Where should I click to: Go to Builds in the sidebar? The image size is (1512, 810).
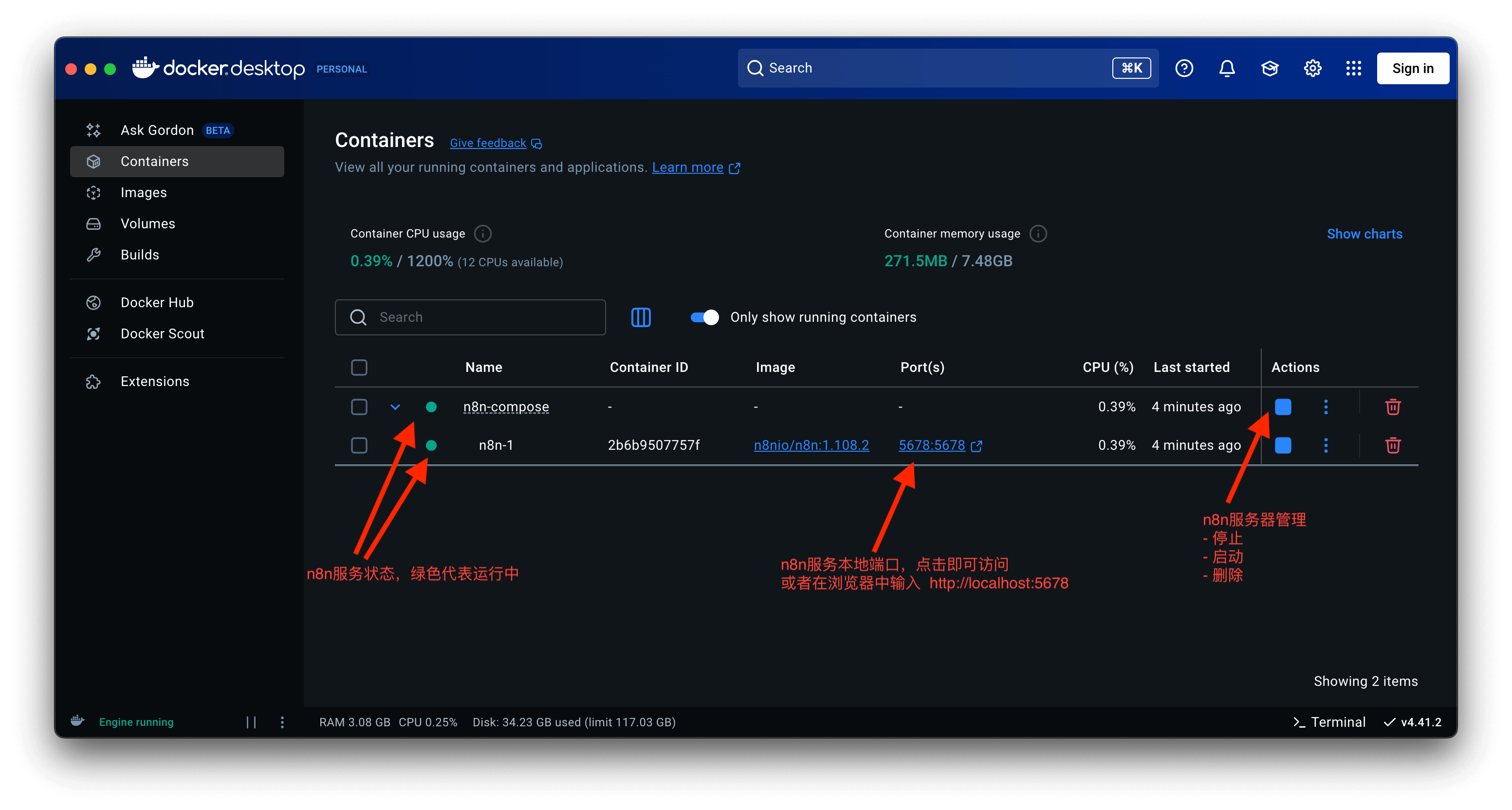(x=140, y=254)
